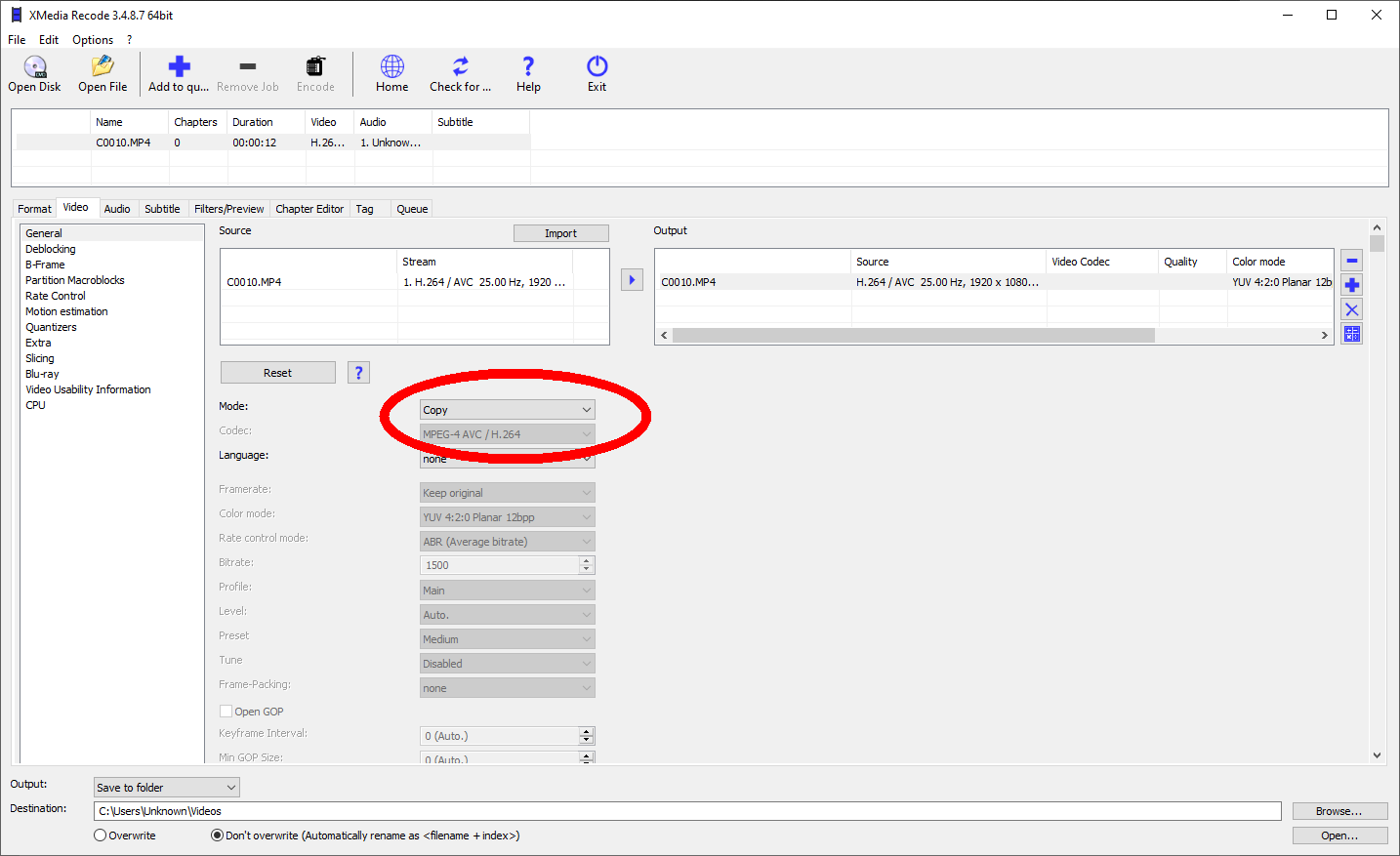Click the Browse... button
The image size is (1400, 856).
point(1338,811)
